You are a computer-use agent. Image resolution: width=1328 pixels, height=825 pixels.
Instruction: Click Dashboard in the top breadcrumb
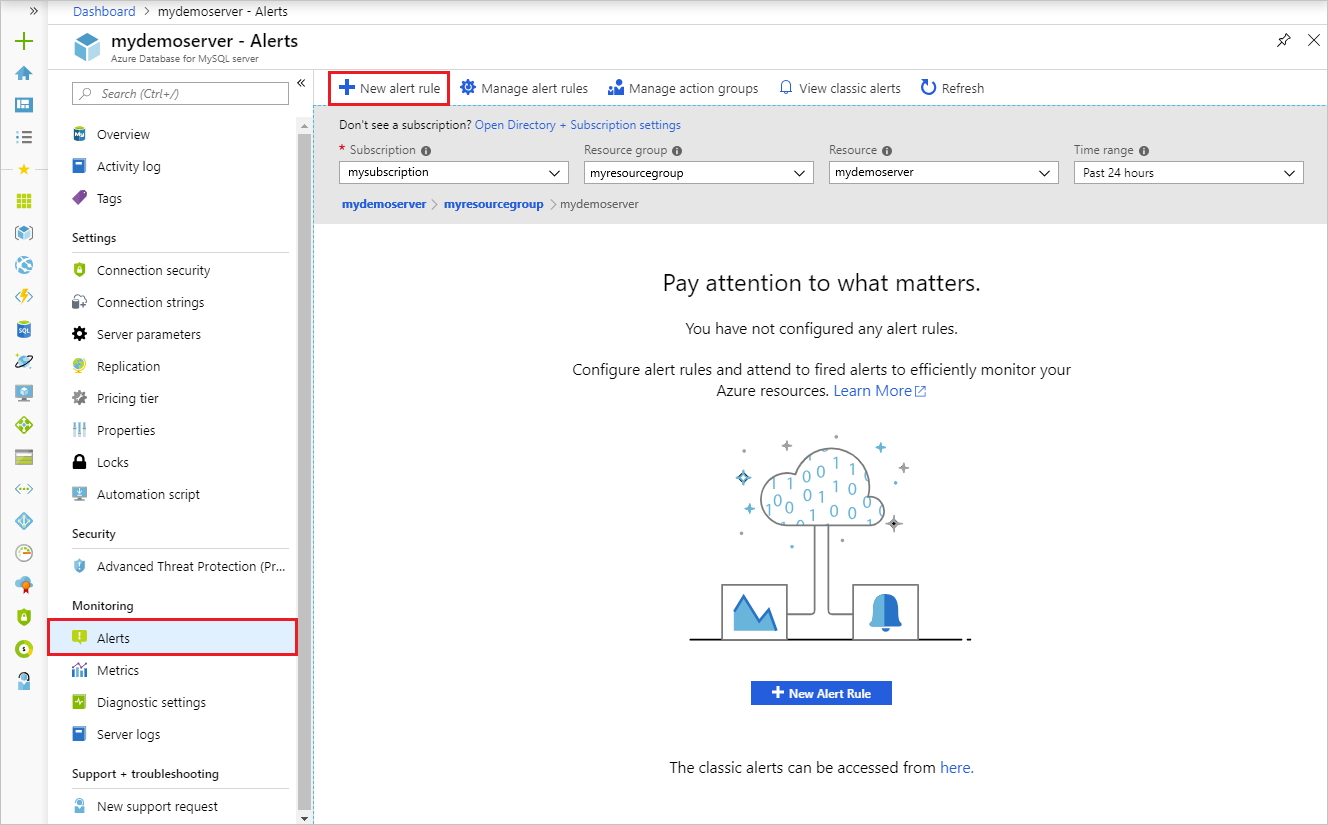[104, 12]
